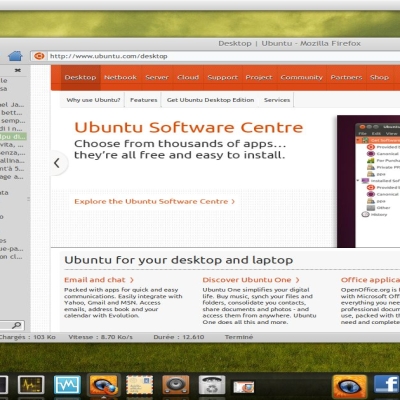
Task: Click the blue Home icon in the toolbar
Action: pyautogui.click(x=15, y=56)
